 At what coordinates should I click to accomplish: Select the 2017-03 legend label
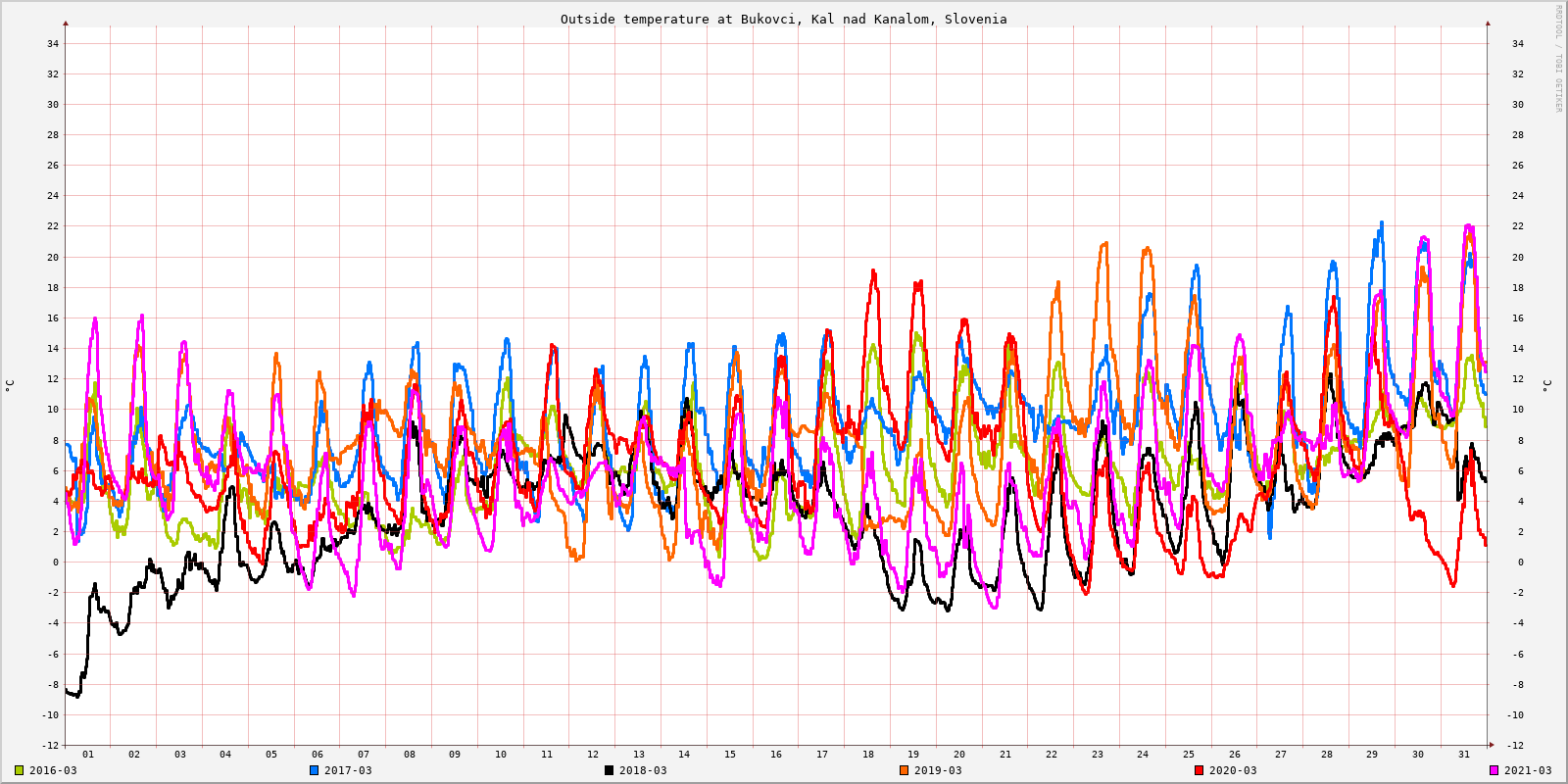point(348,770)
